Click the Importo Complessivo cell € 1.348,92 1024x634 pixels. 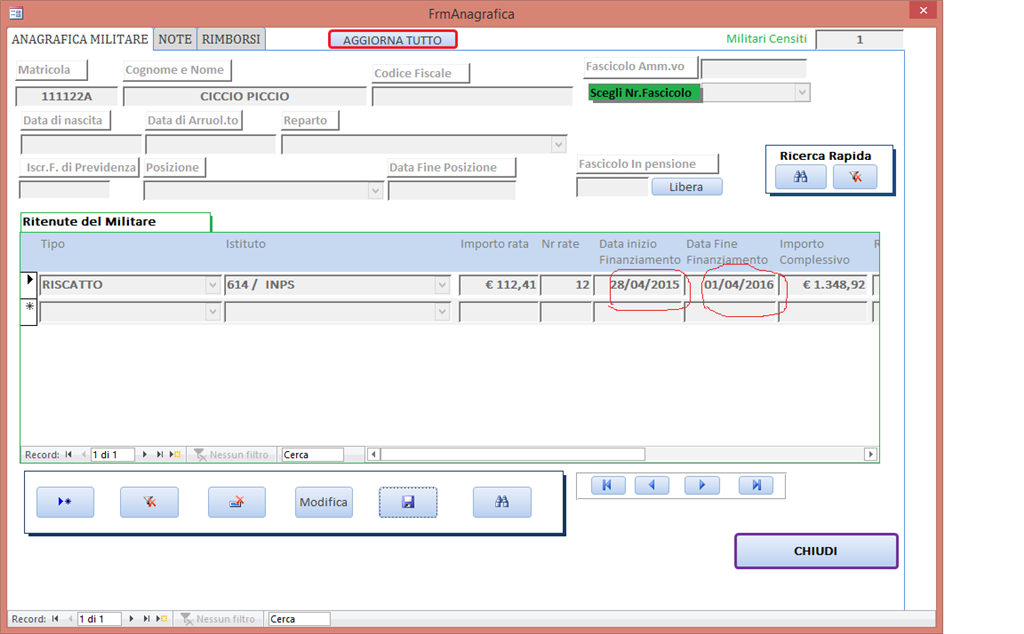pos(824,285)
